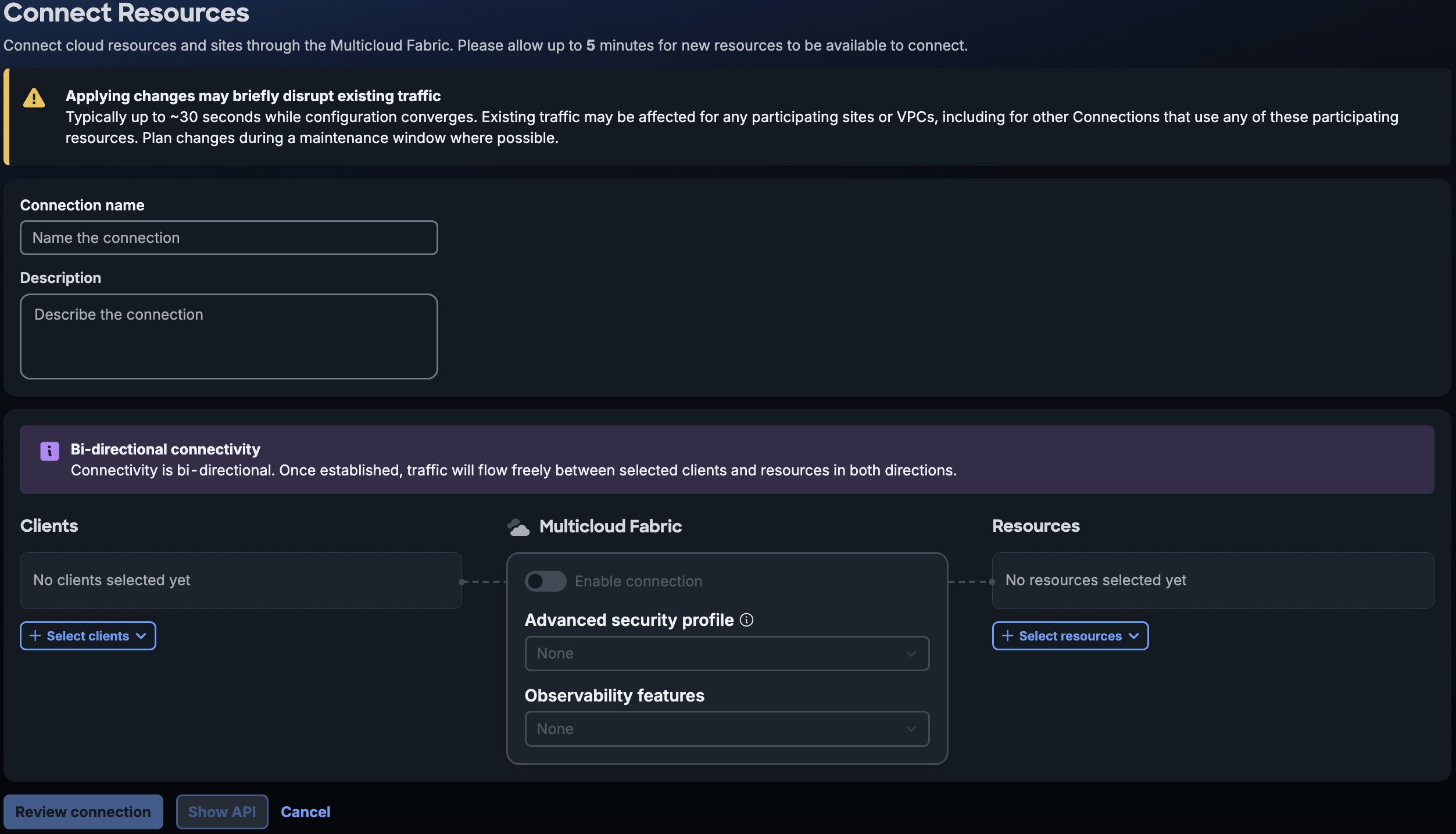Screen dimensions: 1456x834
Task: Click the "Advanced security profile" label text
Action: [x=629, y=620]
